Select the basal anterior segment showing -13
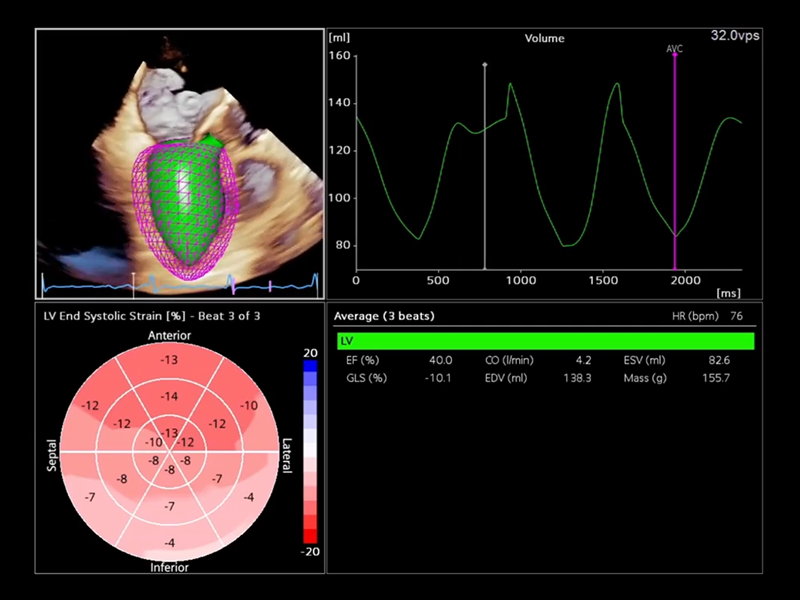Screen dimensions: 800x600 170,360
